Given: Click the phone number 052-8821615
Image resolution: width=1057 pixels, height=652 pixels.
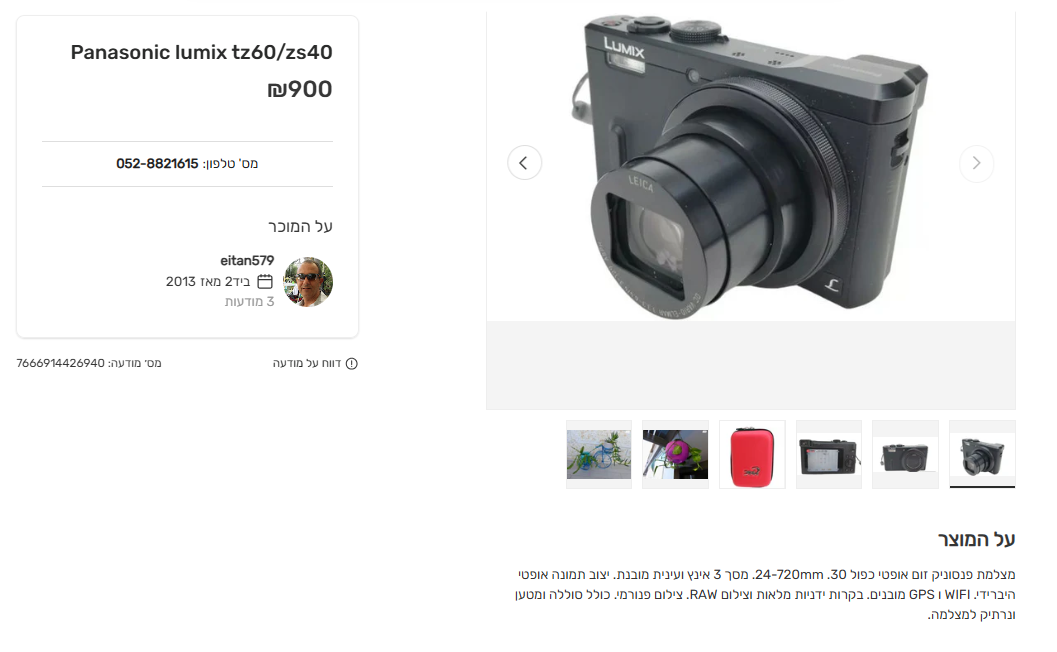Looking at the screenshot, I should coord(157,163).
